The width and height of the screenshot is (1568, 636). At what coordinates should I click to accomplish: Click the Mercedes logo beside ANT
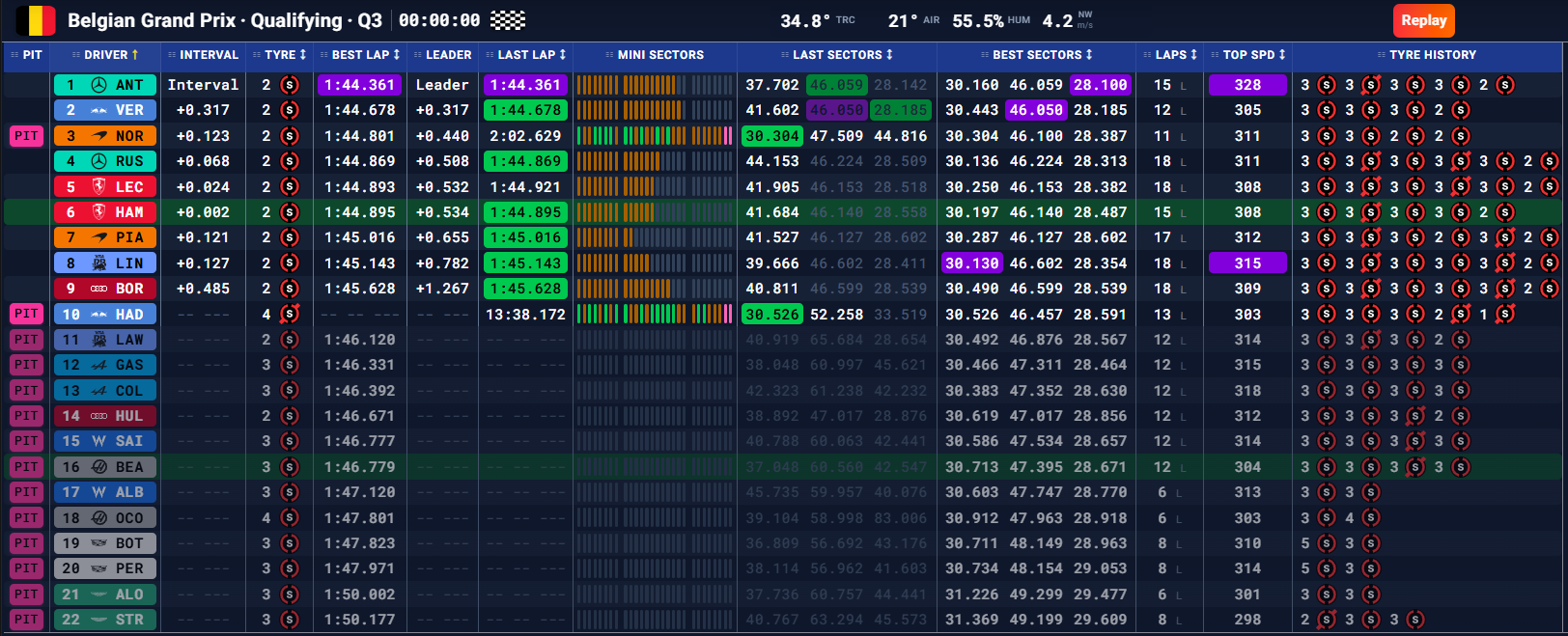pyautogui.click(x=98, y=85)
